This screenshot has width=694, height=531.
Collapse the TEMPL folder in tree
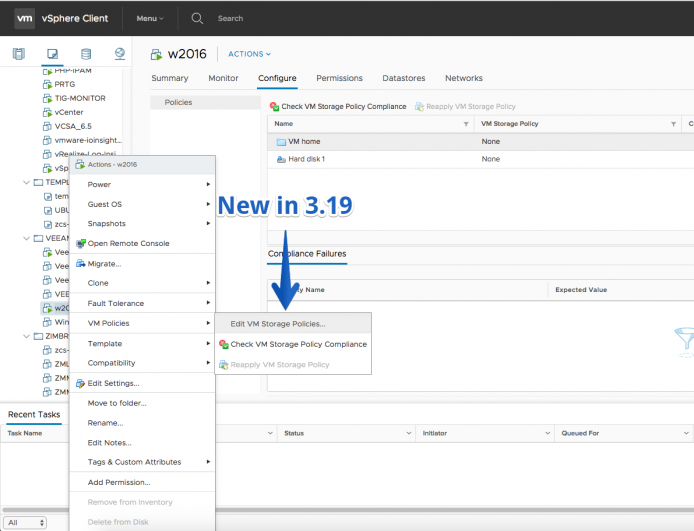click(x=27, y=182)
